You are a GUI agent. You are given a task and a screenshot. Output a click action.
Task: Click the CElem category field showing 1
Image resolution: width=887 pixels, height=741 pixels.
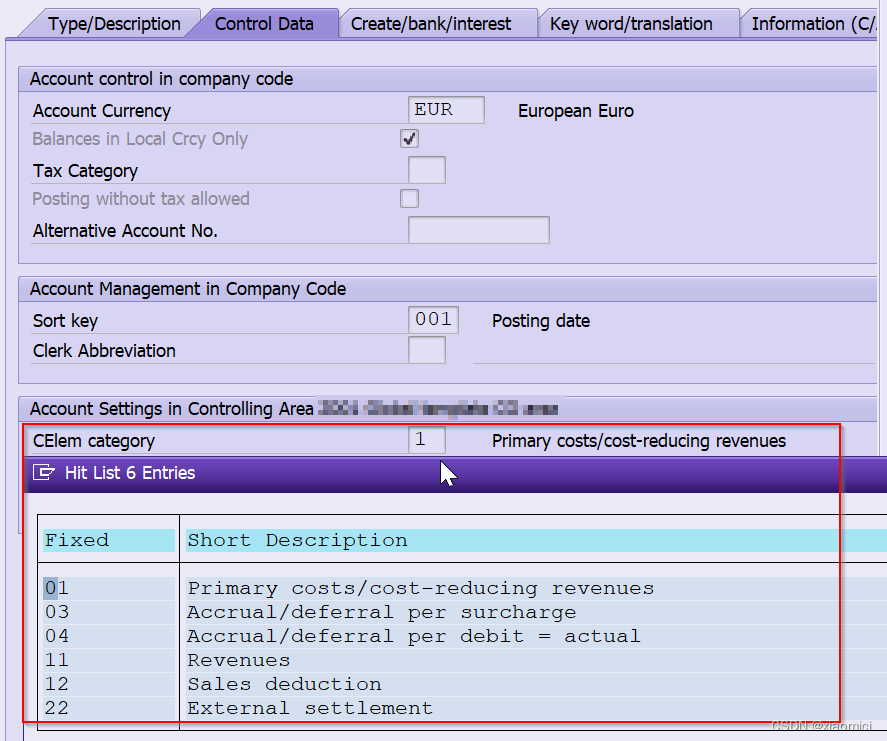(426, 440)
